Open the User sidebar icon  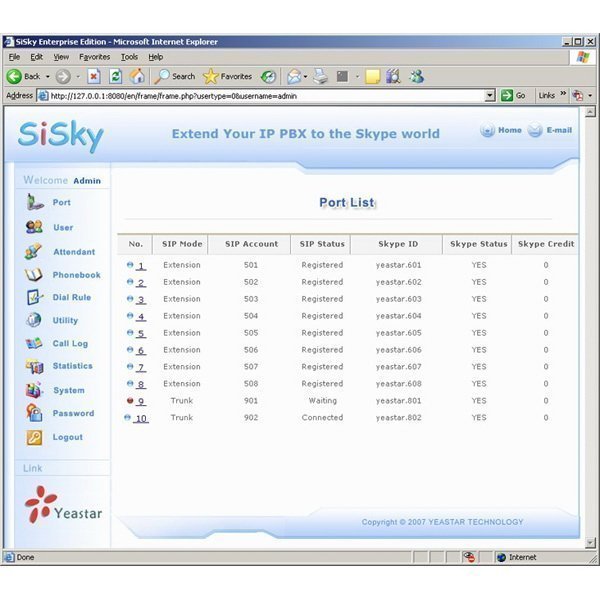pos(34,227)
